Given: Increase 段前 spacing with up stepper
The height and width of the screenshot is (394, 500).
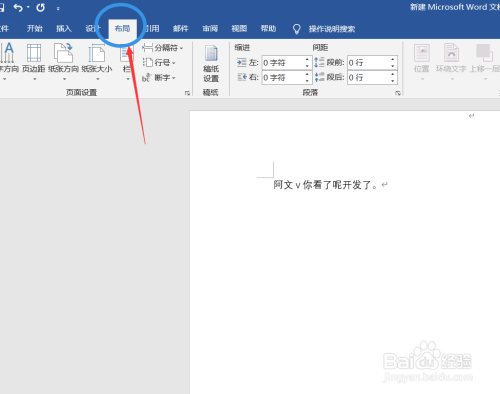Looking at the screenshot, I should [x=392, y=59].
